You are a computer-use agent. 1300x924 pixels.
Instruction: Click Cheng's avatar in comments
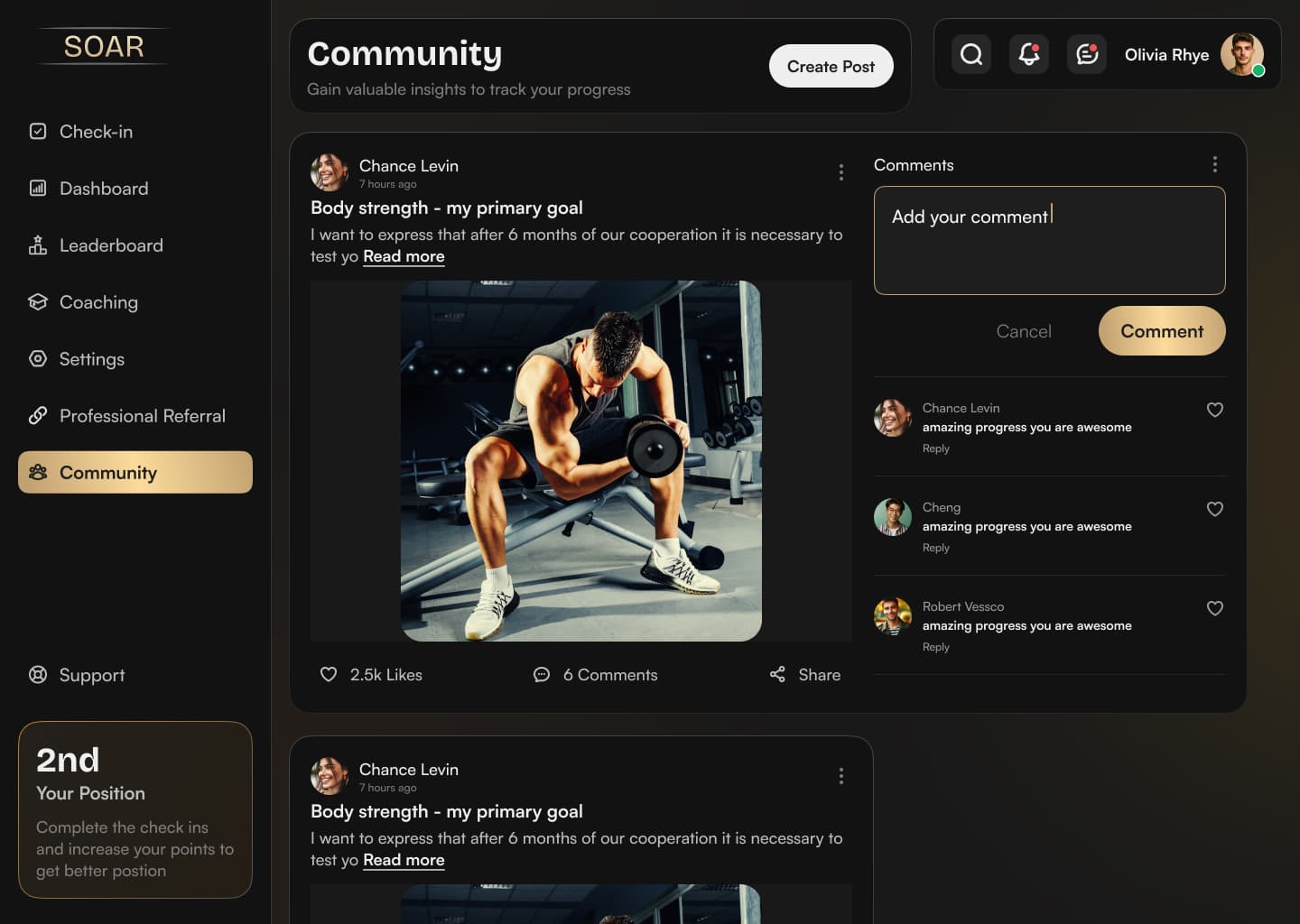pyautogui.click(x=893, y=517)
